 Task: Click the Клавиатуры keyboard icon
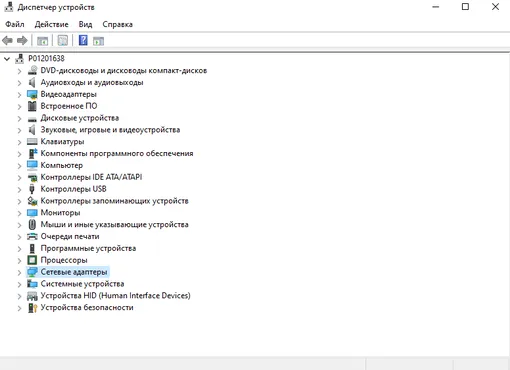pos(32,142)
